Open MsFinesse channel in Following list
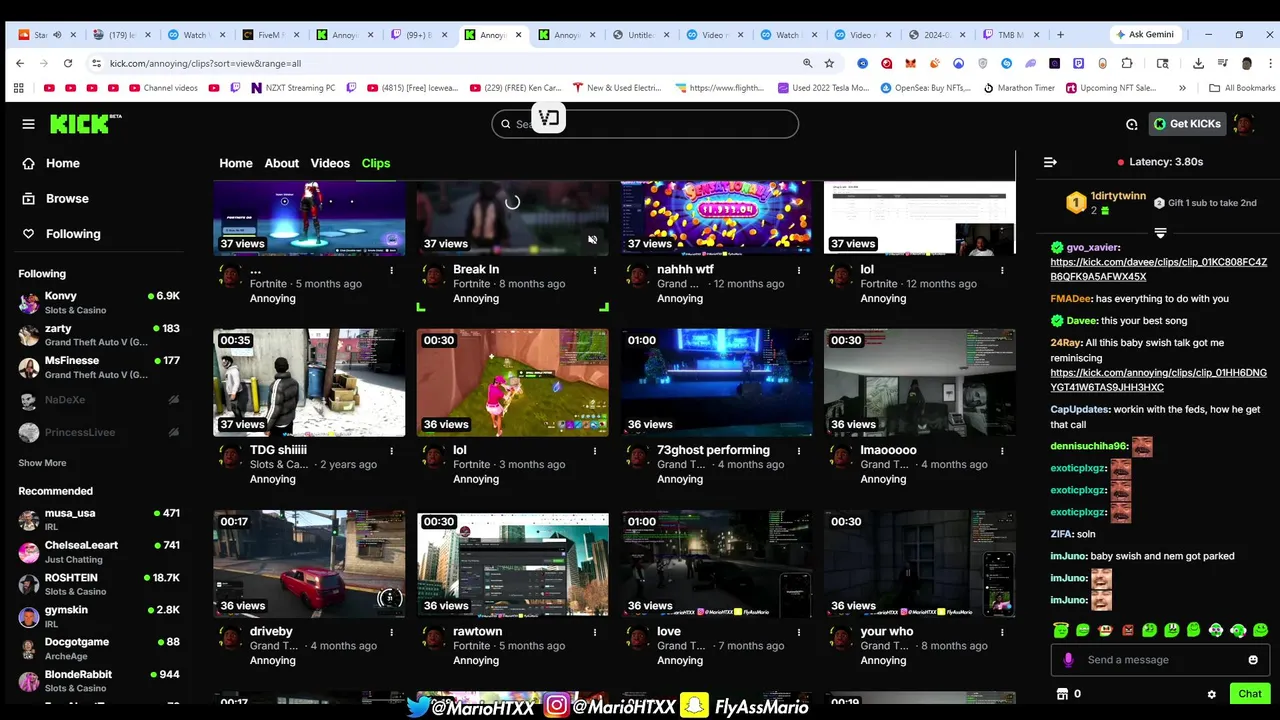This screenshot has width=1280, height=720. (98, 367)
